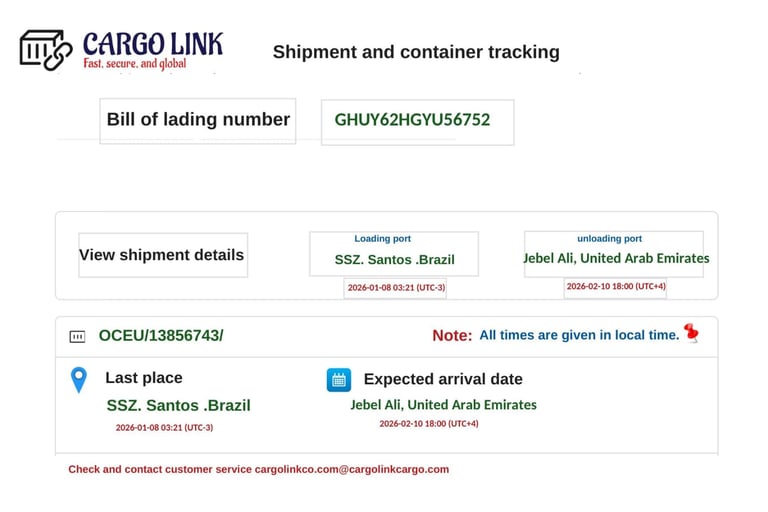Click the customer service email address
The image size is (768, 512).
(351, 469)
